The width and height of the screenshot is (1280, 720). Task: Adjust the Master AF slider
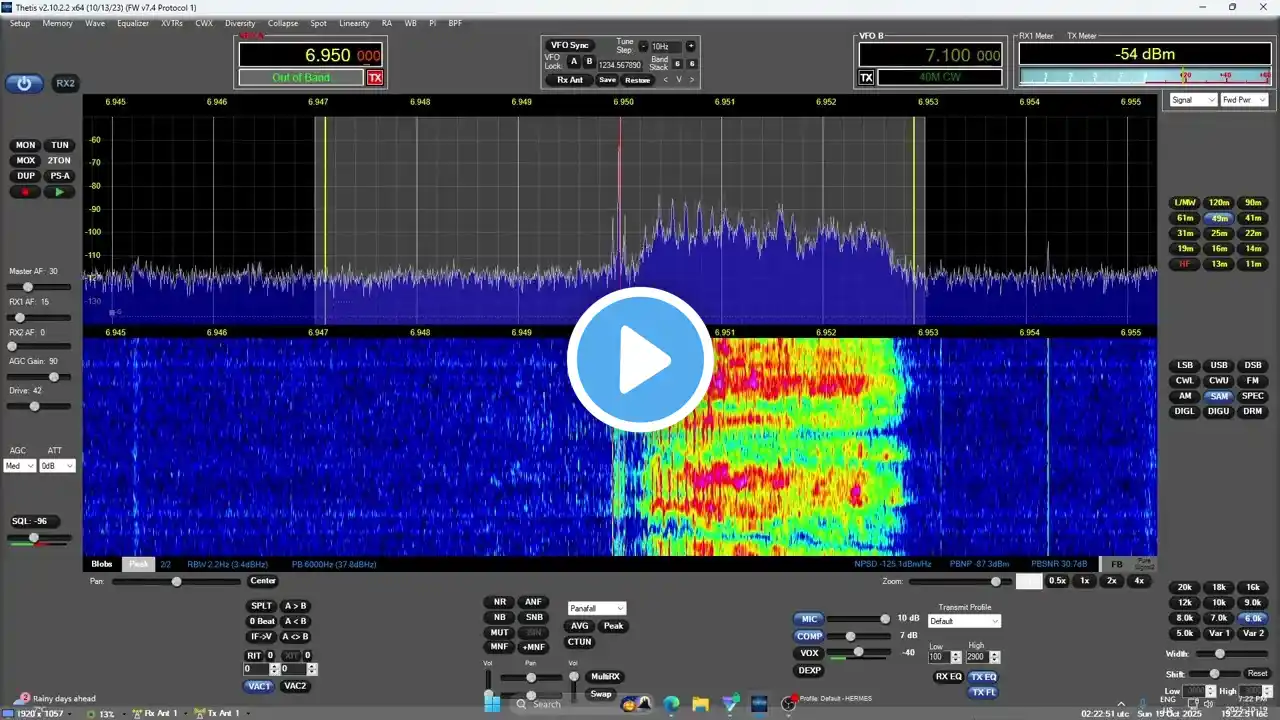[28, 287]
